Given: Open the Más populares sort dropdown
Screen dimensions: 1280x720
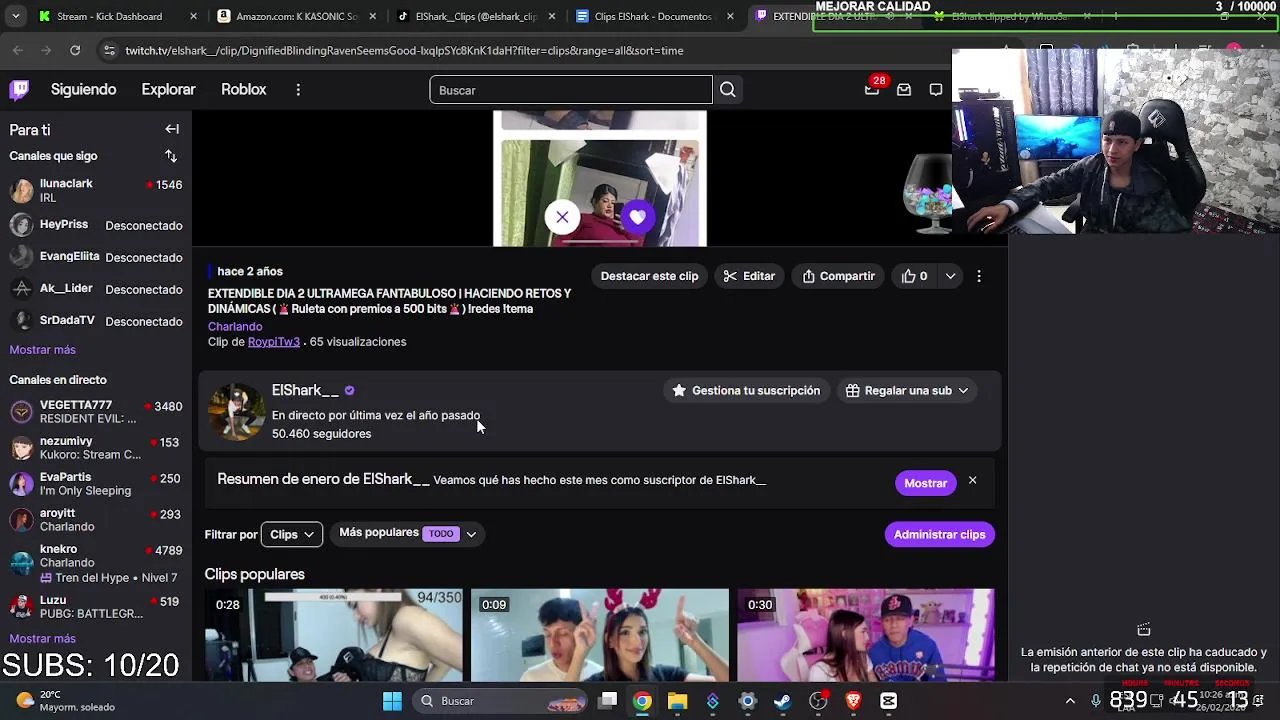Looking at the screenshot, I should point(407,533).
